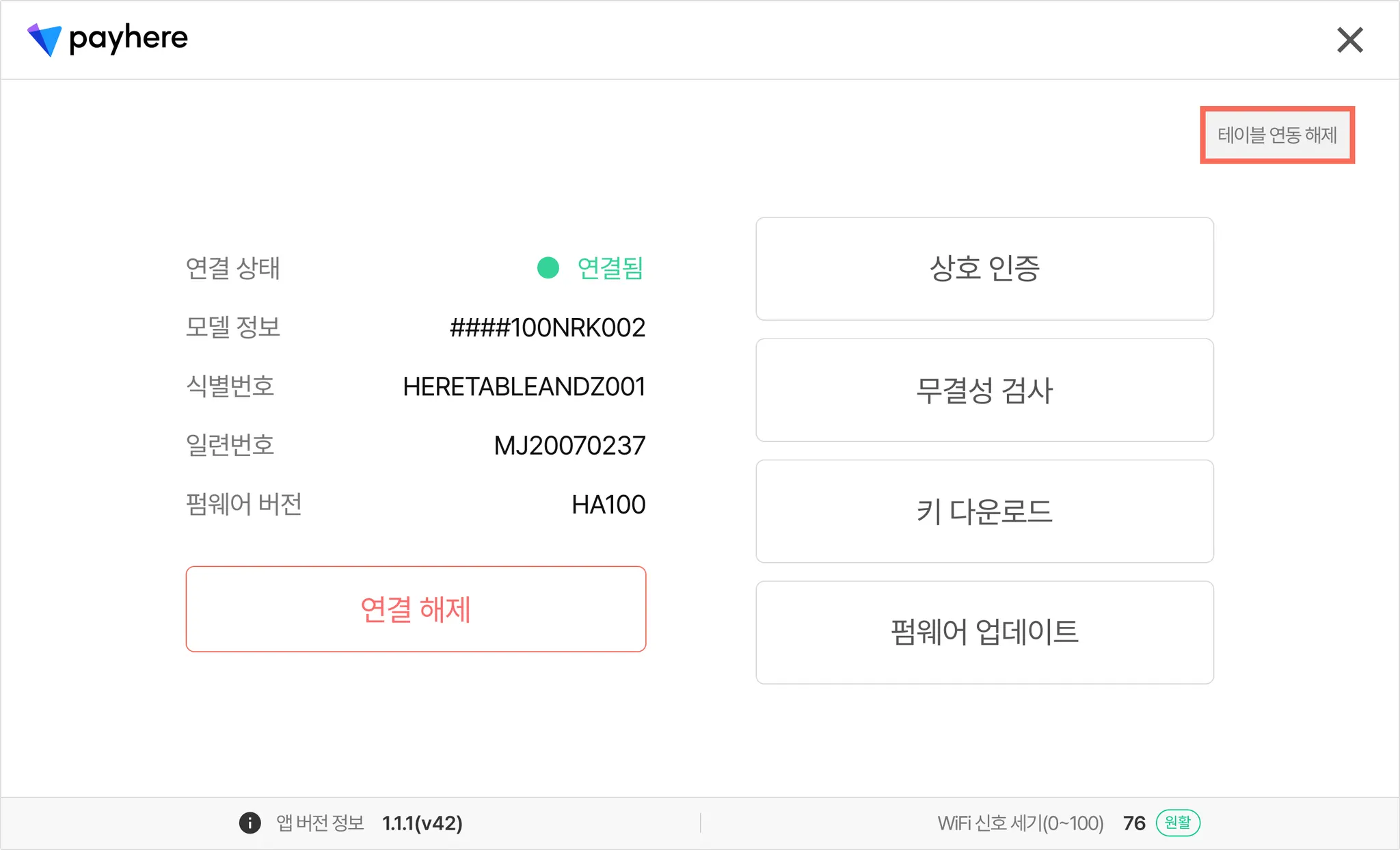1400x850 pixels.
Task: Select identifier HERETABLEANDZ001 text
Action: coord(524,386)
